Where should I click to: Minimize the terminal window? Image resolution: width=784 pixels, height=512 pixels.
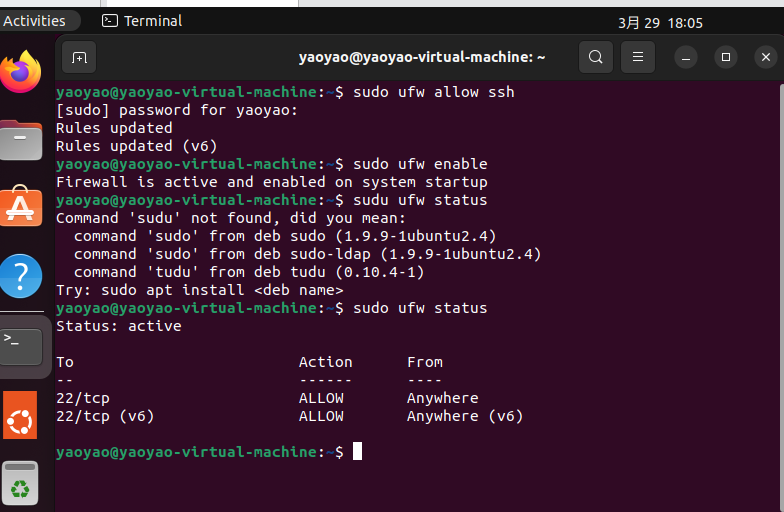point(686,58)
